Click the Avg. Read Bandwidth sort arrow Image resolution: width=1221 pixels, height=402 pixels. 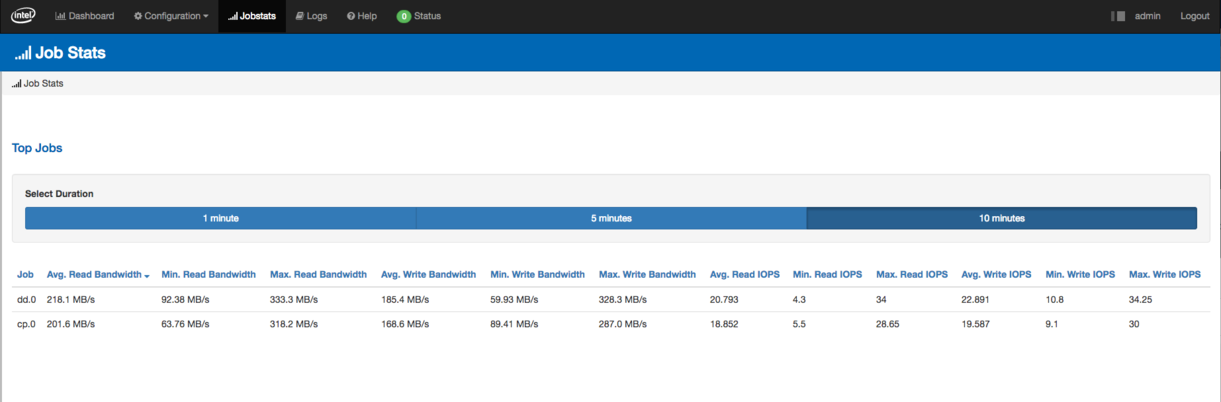coord(147,275)
